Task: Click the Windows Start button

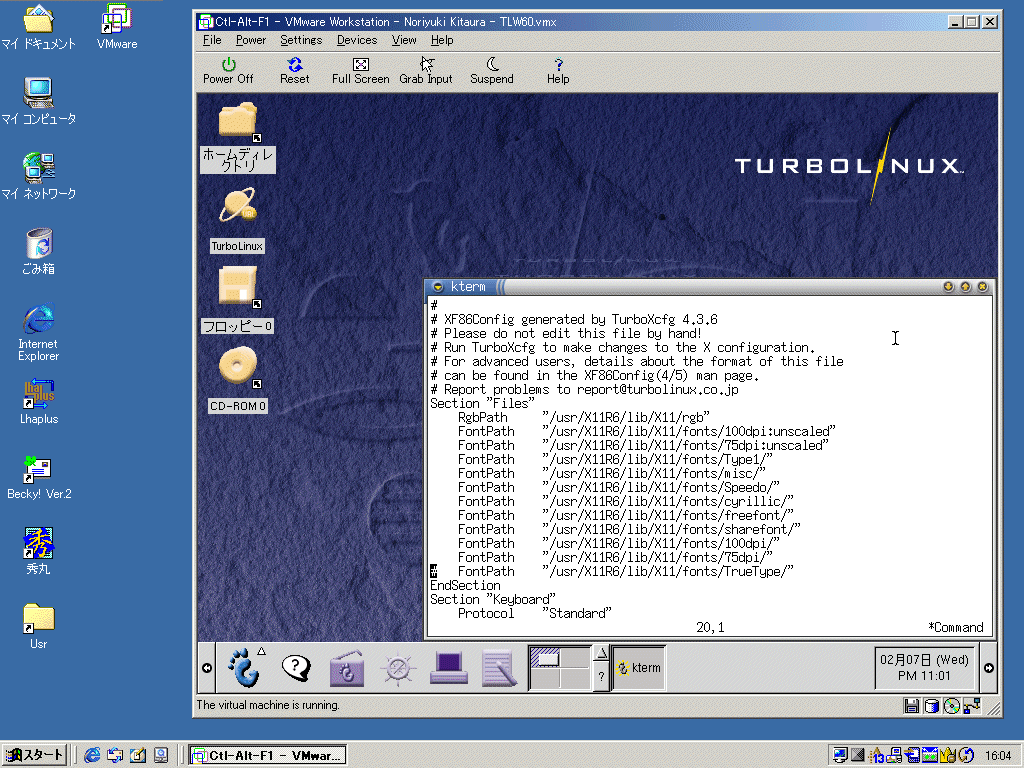Action: point(35,755)
